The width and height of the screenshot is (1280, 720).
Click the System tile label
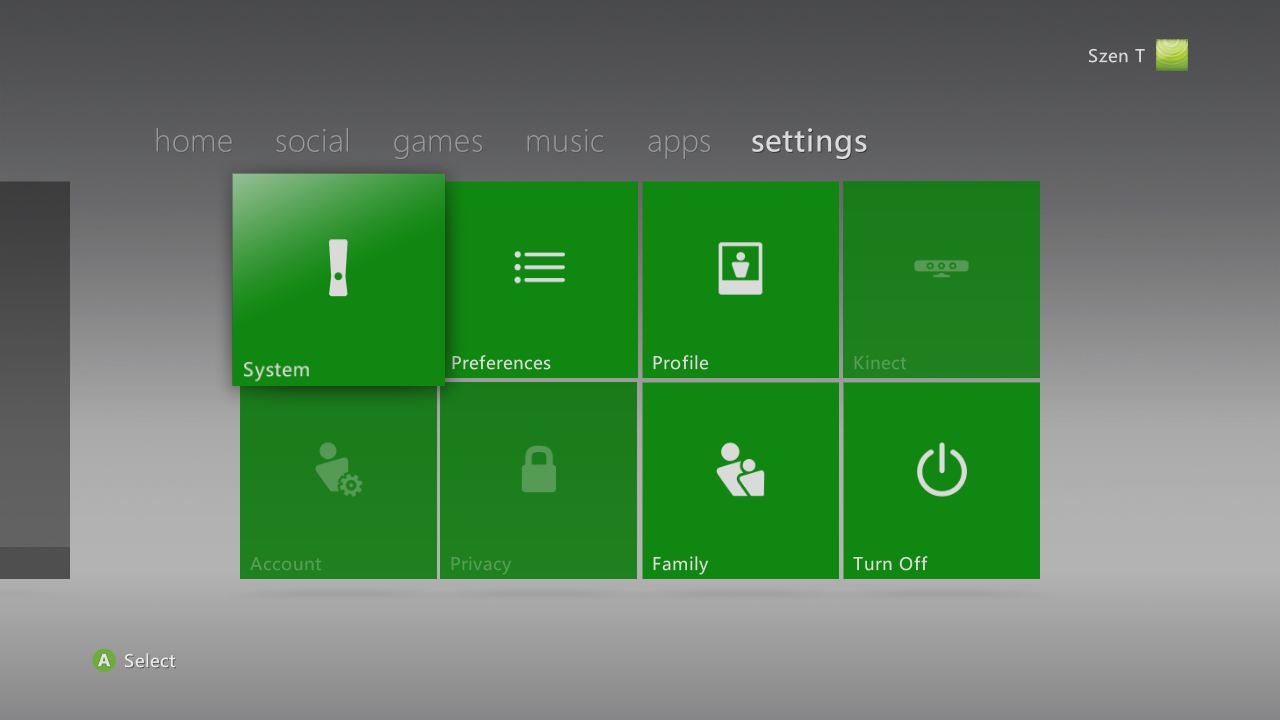276,370
